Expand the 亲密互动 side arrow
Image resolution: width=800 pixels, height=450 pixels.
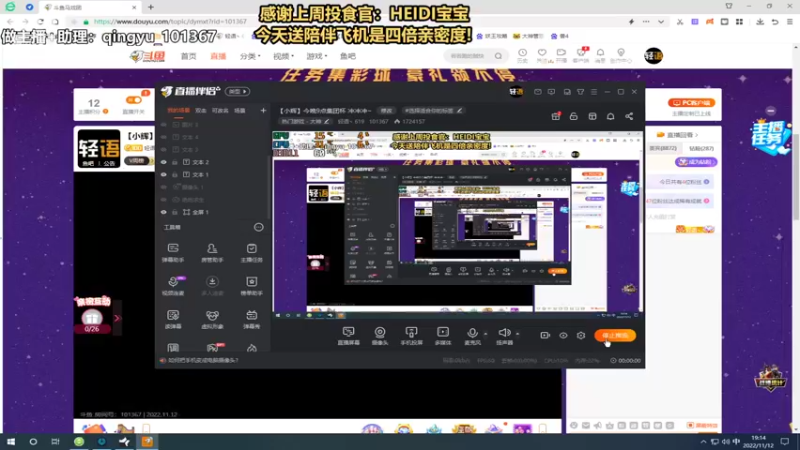coord(117,318)
